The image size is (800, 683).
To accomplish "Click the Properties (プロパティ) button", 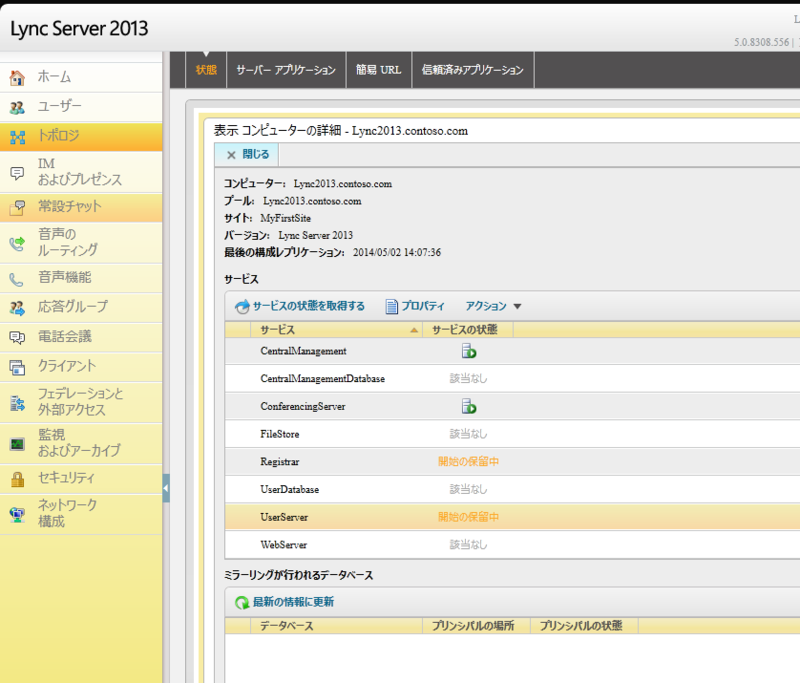I will tap(415, 306).
